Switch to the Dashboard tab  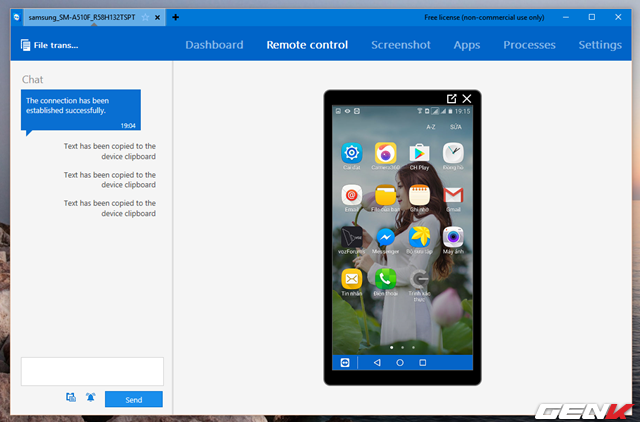pos(214,45)
